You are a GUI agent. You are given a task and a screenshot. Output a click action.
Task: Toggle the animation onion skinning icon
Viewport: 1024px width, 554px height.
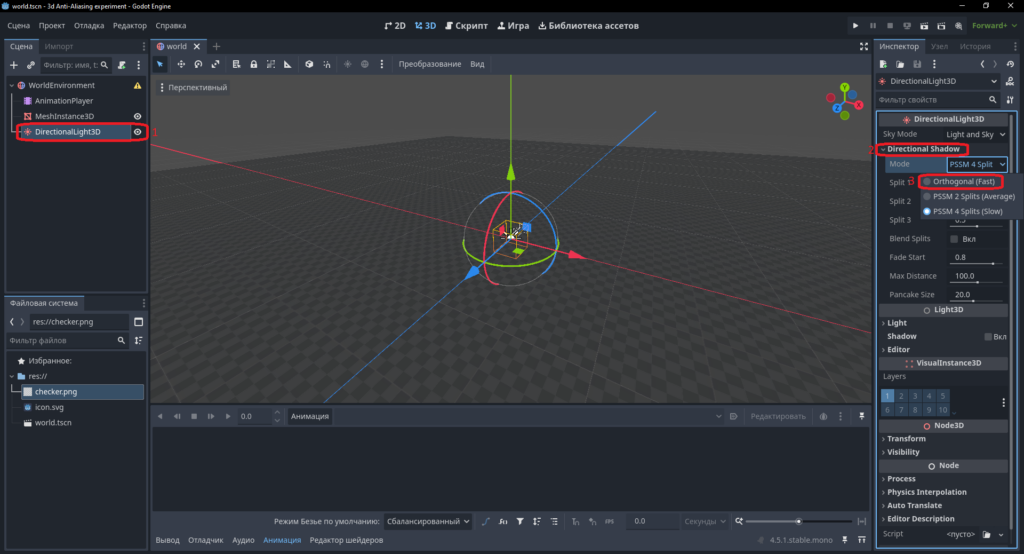pos(824,416)
